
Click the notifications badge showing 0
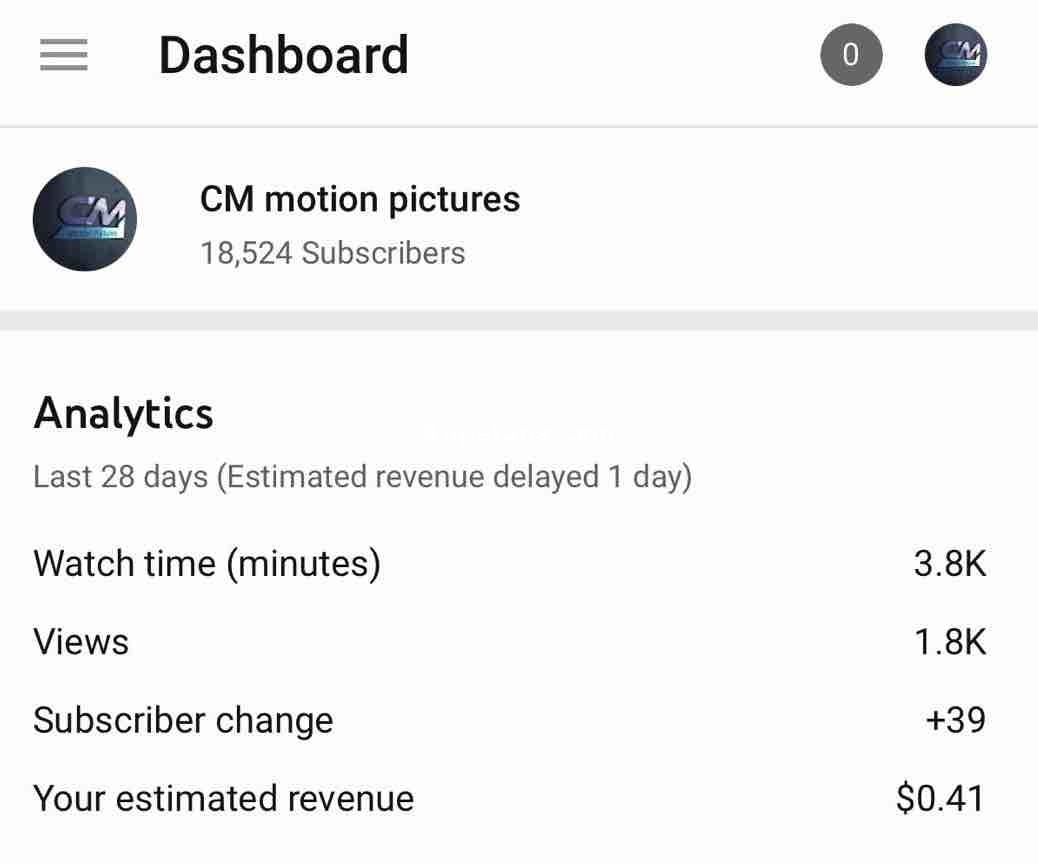coord(851,54)
